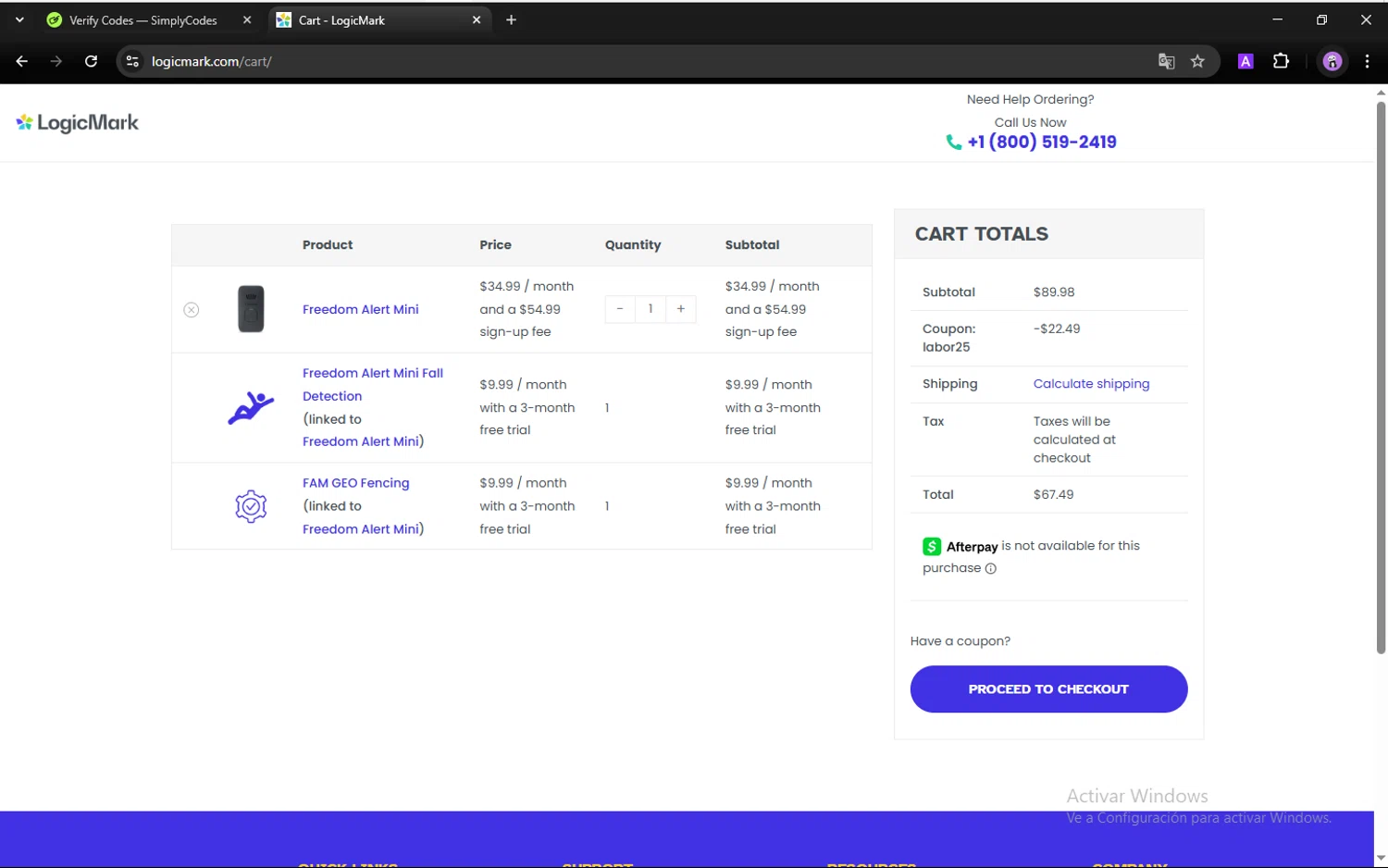This screenshot has height=868, width=1388.
Task: Open Freedom Alert Mini Fall Detection link
Action: [x=373, y=384]
